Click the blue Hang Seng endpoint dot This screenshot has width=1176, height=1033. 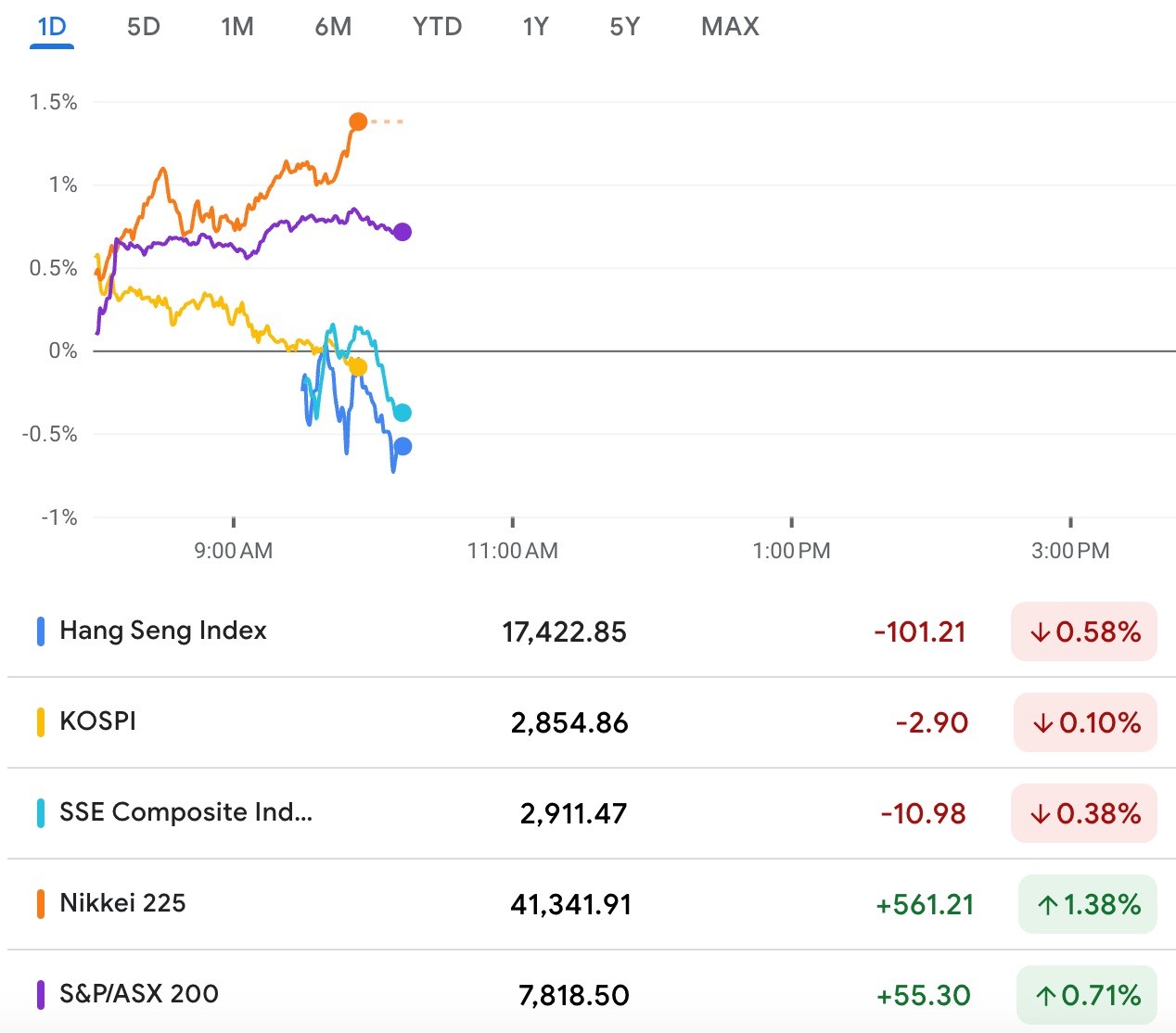[x=403, y=446]
